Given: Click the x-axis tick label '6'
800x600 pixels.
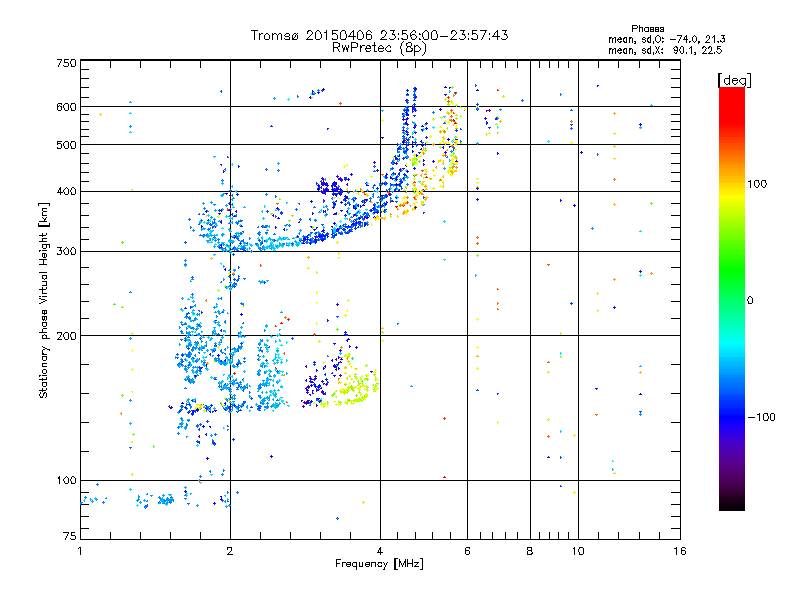Looking at the screenshot, I should tap(467, 551).
